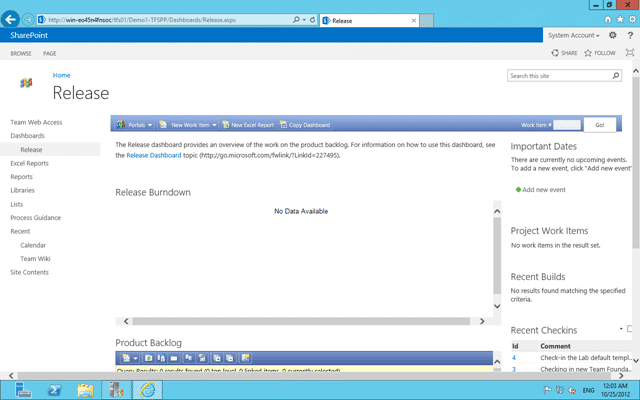This screenshot has width=640, height=400.
Task: Open the Release Dashboard topic link
Action: [154, 155]
